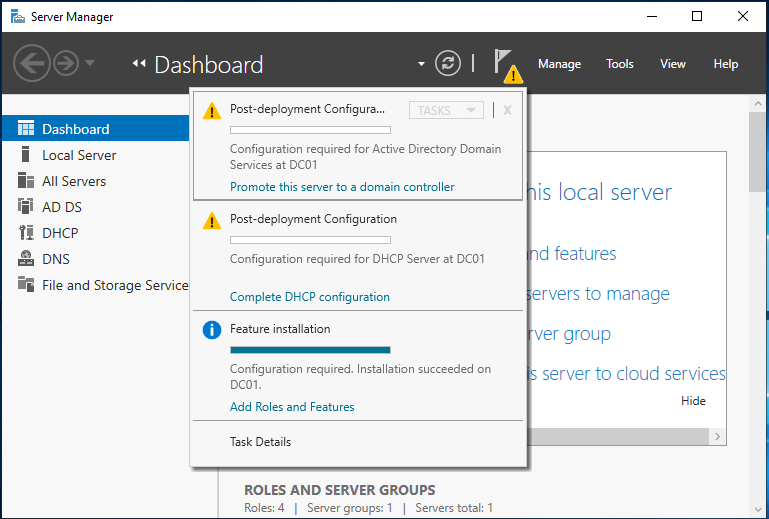Click the Server Manager title bar icon
Screen dimensions: 769x519
click(18, 17)
